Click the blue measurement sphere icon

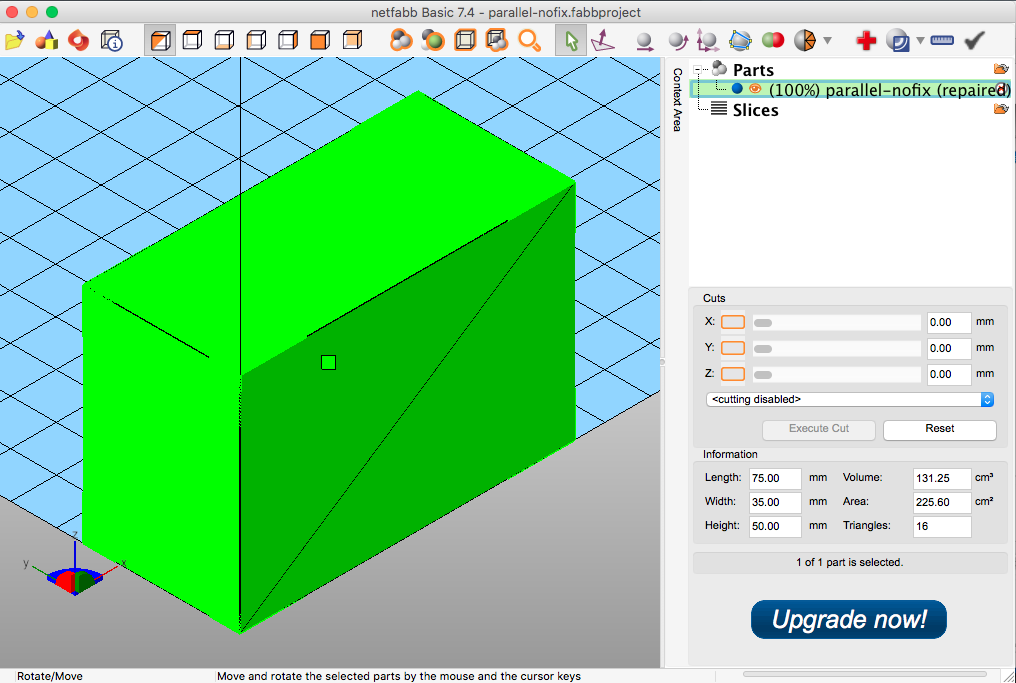(x=898, y=40)
